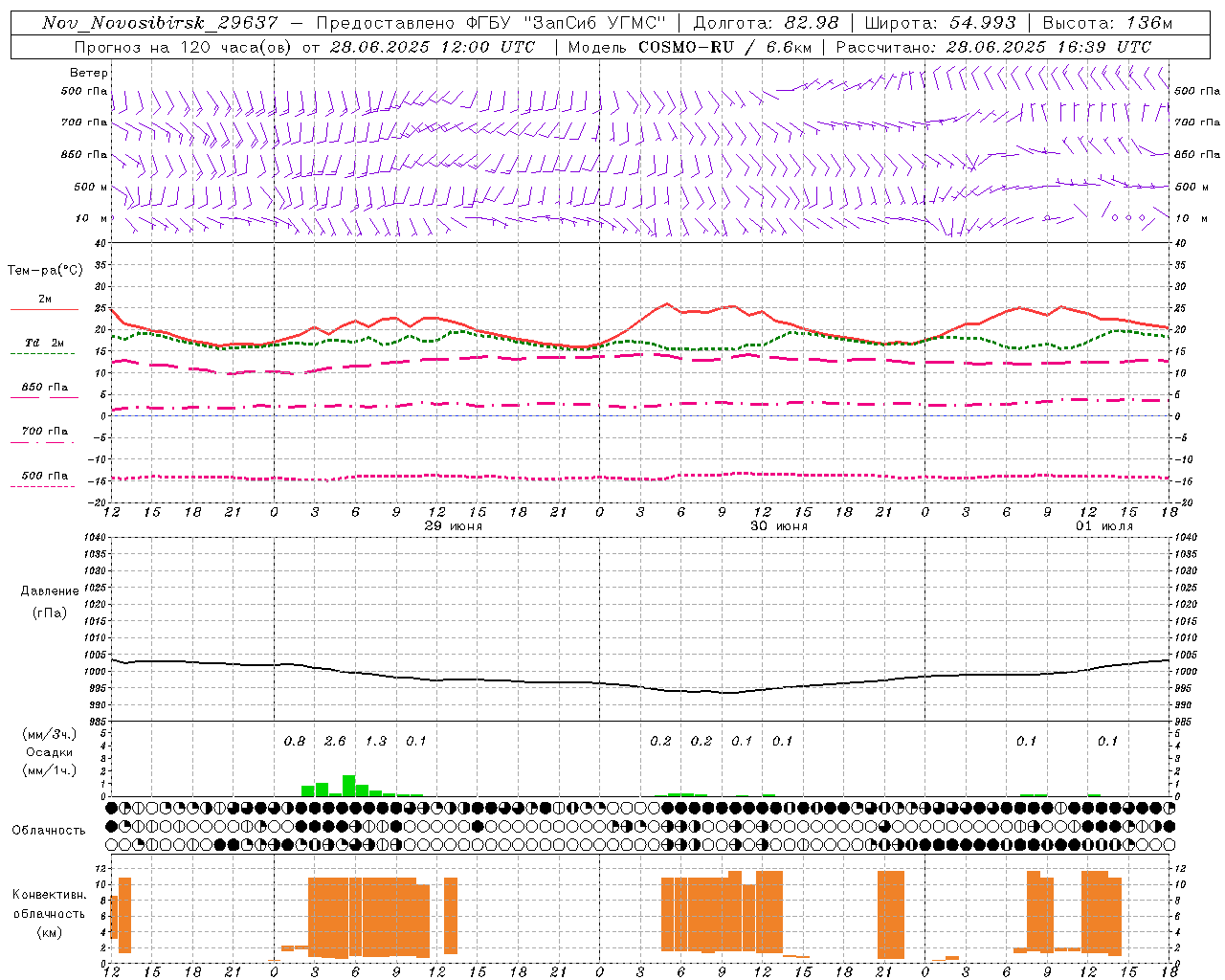Click the 0.8 precipitation amount
This screenshot has height=980, width=1225.
click(x=295, y=742)
